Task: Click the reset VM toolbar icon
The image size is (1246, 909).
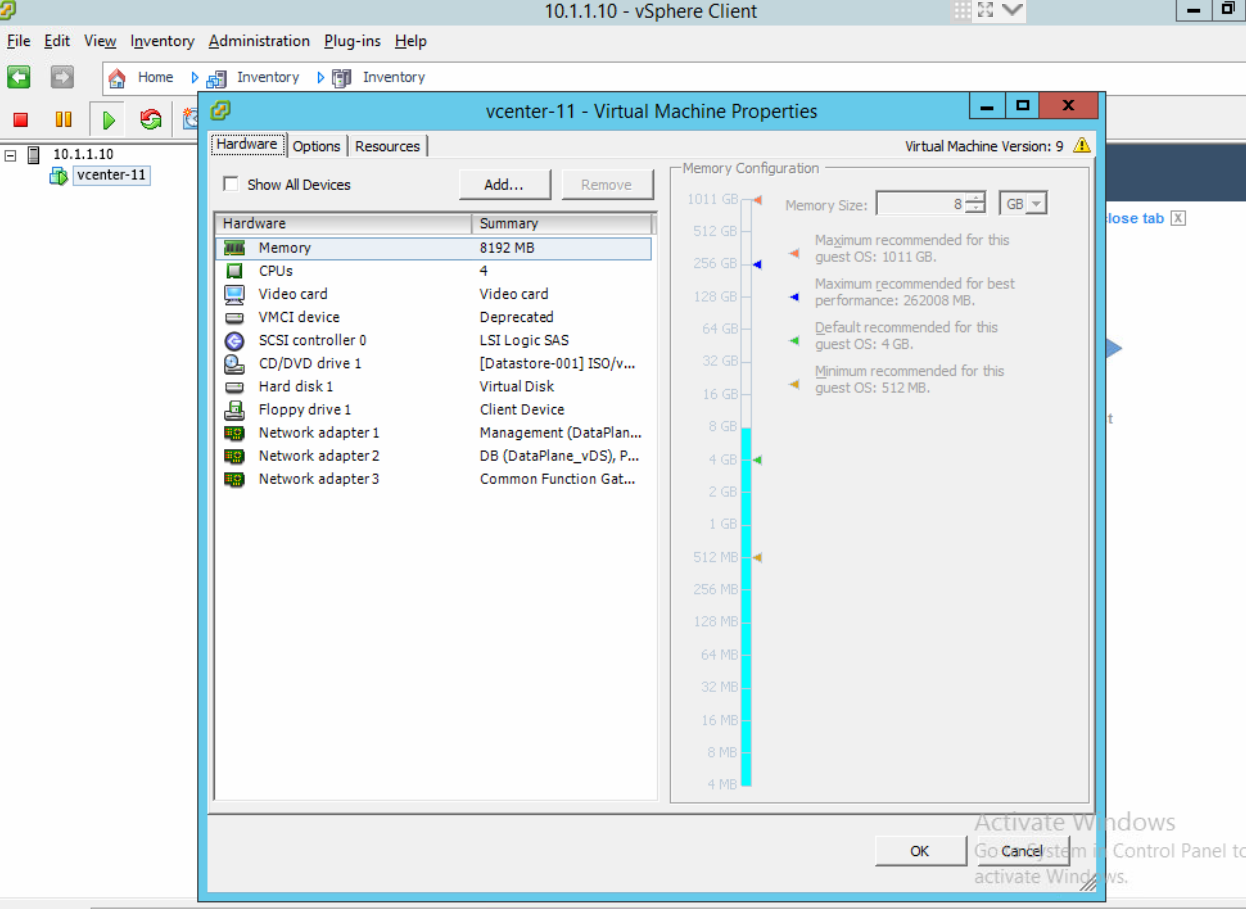Action: click(x=150, y=120)
